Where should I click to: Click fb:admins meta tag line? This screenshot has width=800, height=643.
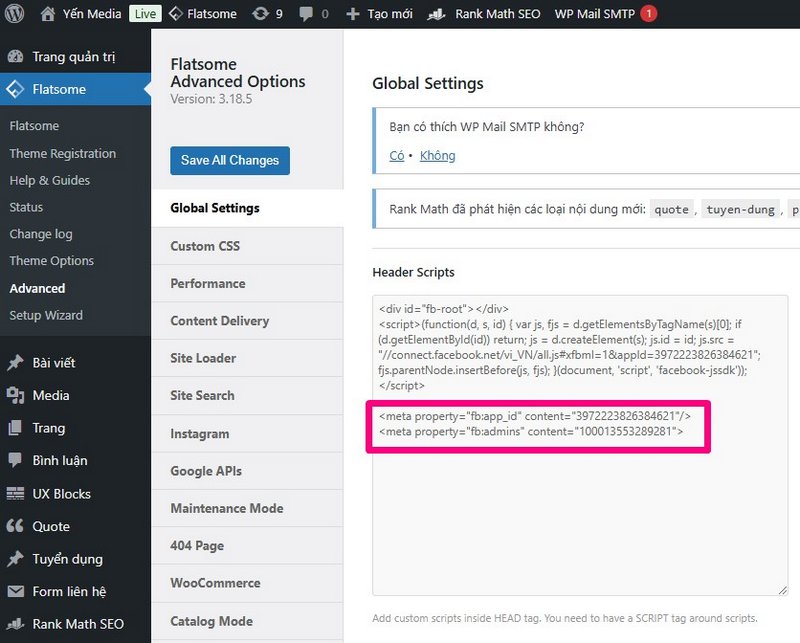pyautogui.click(x=531, y=432)
